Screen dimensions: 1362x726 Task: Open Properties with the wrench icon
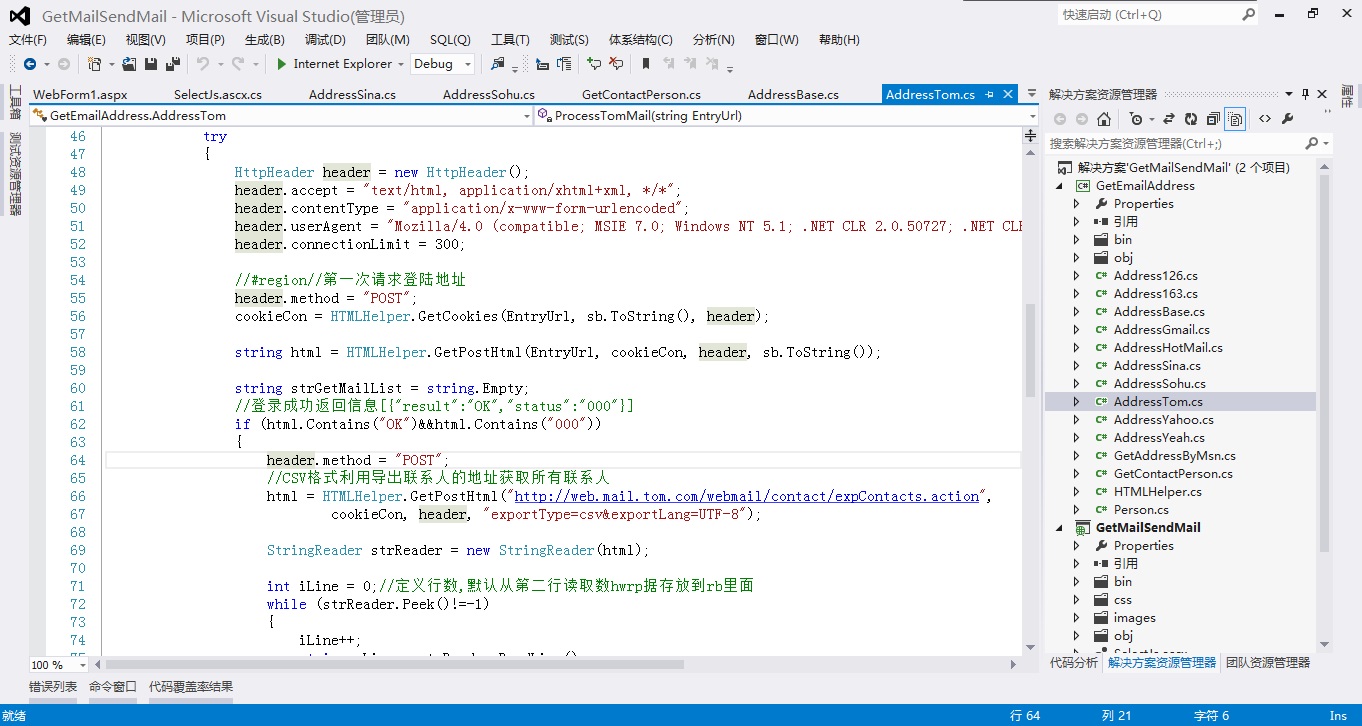[1287, 119]
